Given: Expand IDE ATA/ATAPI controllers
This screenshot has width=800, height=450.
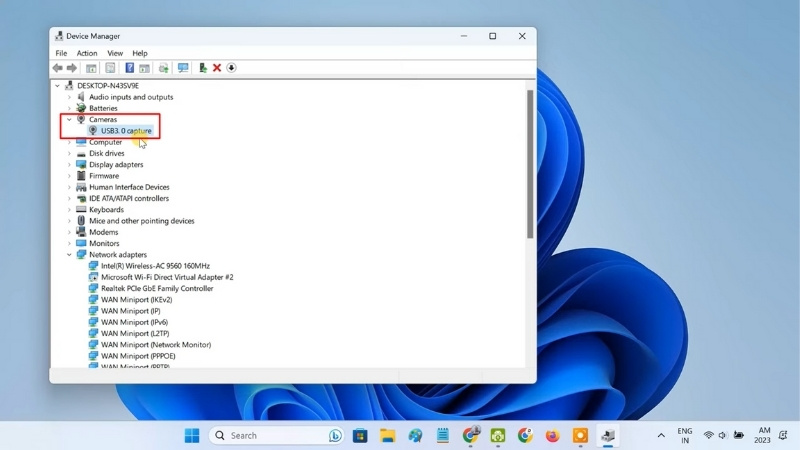Looking at the screenshot, I should [69, 198].
